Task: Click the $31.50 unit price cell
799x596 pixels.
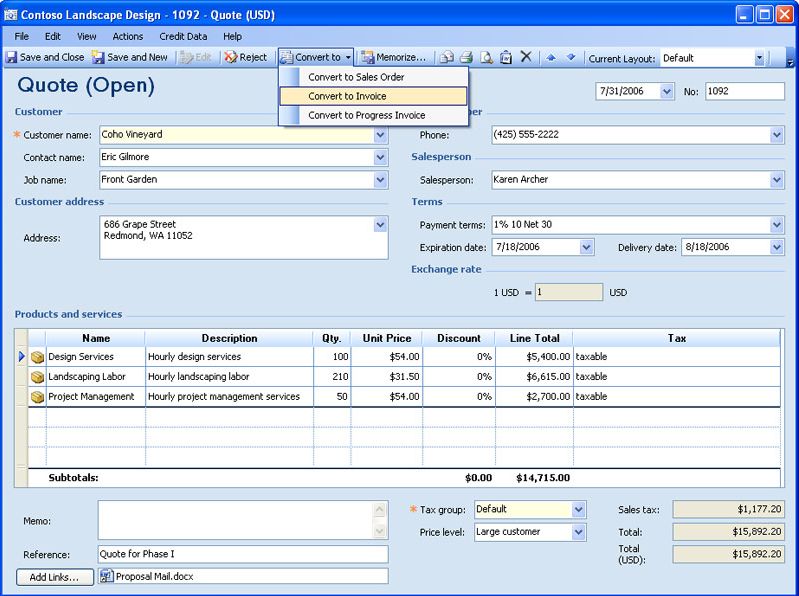Action: pyautogui.click(x=387, y=377)
